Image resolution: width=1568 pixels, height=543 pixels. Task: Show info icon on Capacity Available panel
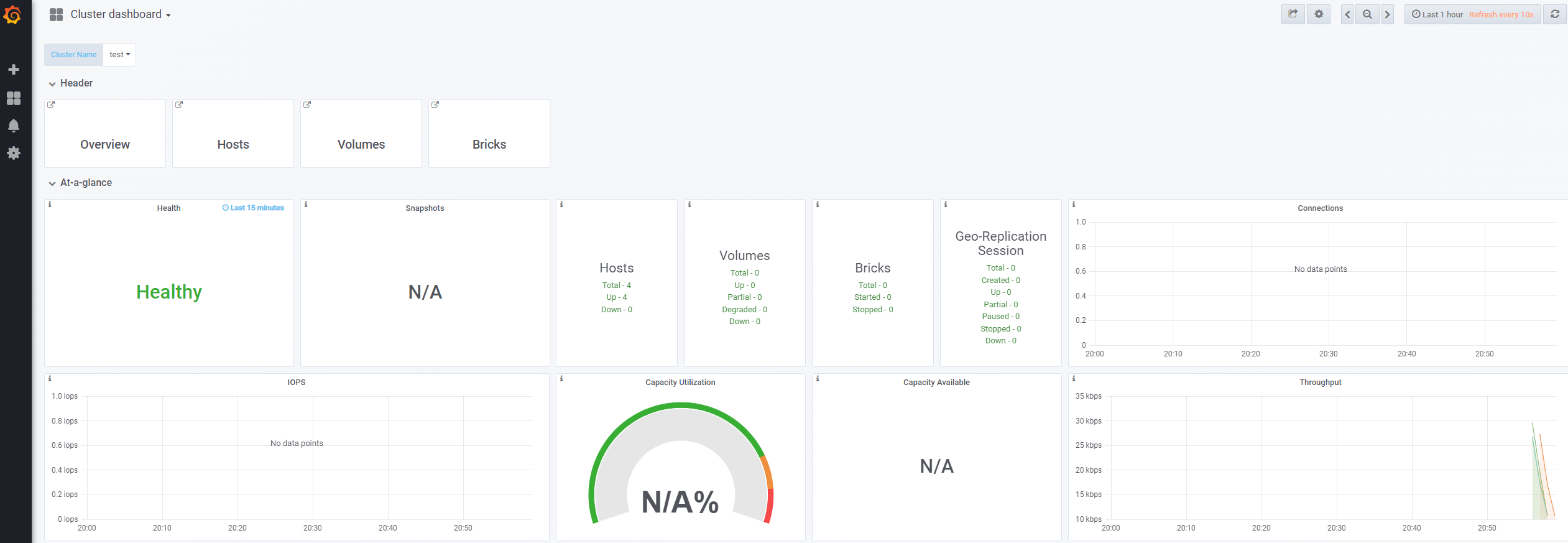(818, 378)
